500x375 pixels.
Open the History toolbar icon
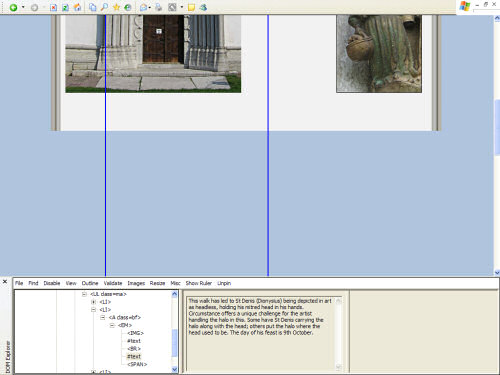point(128,7)
